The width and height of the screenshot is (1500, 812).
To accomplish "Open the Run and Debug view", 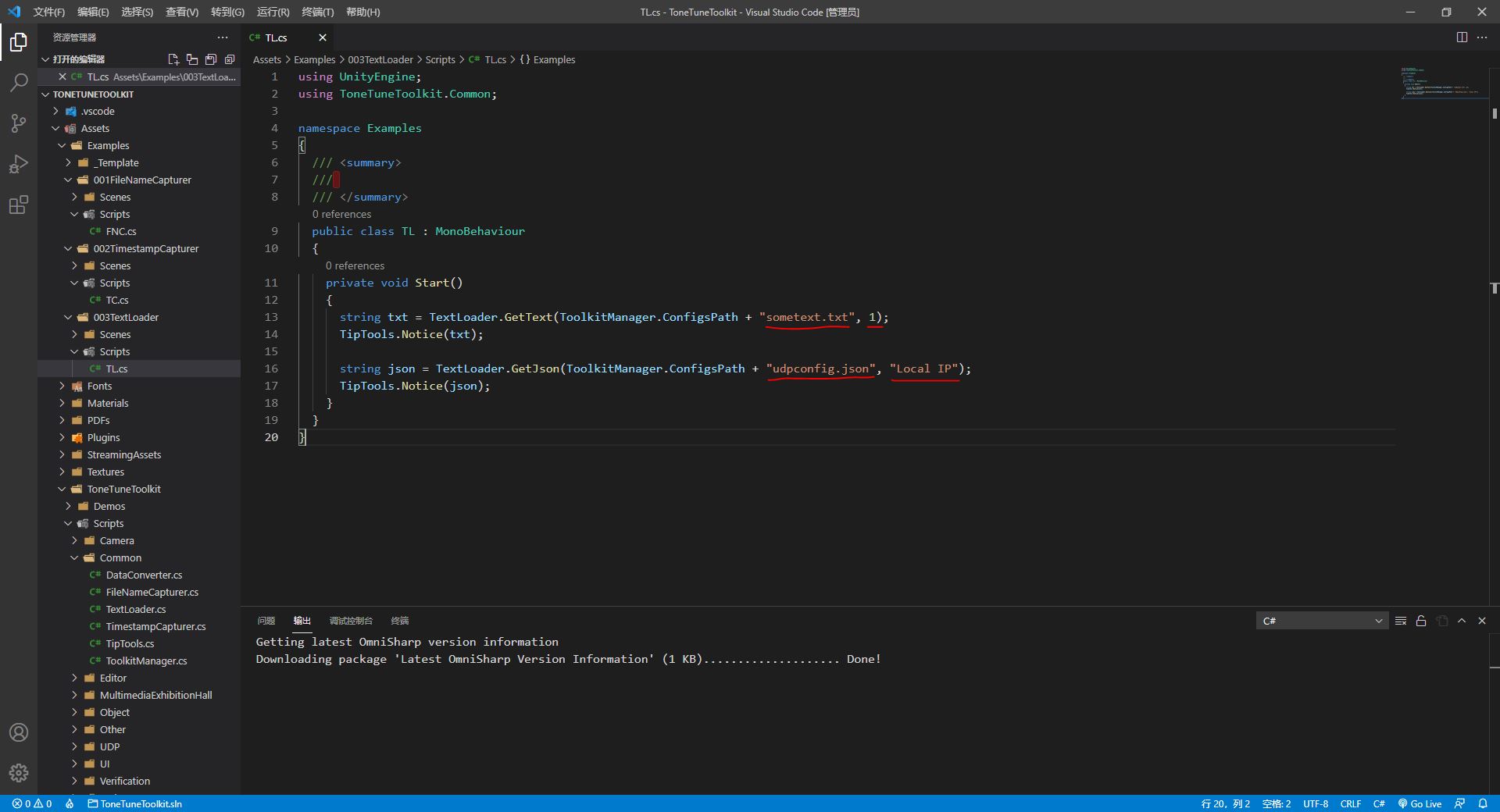I will [19, 164].
